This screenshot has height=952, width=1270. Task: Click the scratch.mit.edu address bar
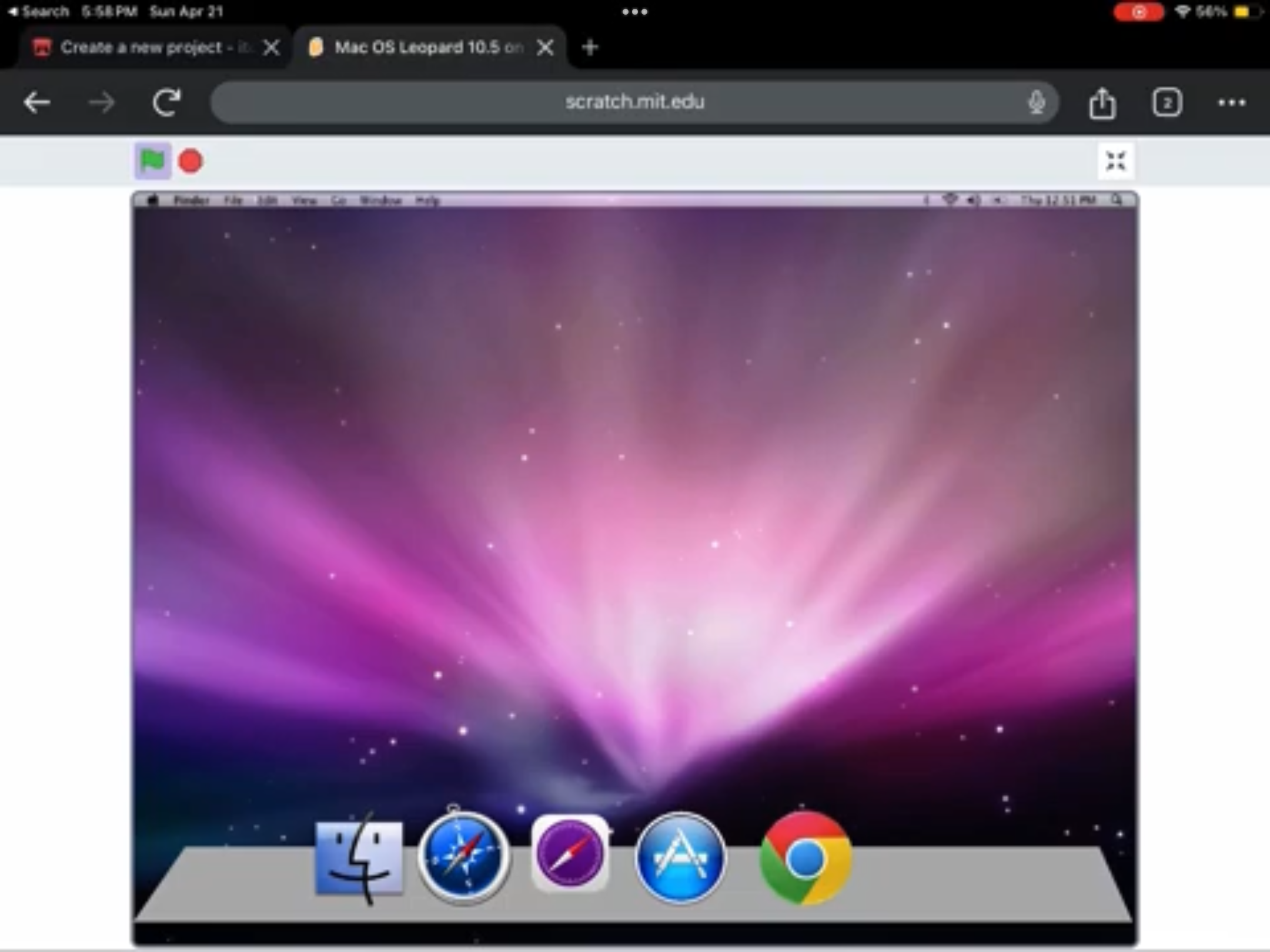click(x=634, y=102)
